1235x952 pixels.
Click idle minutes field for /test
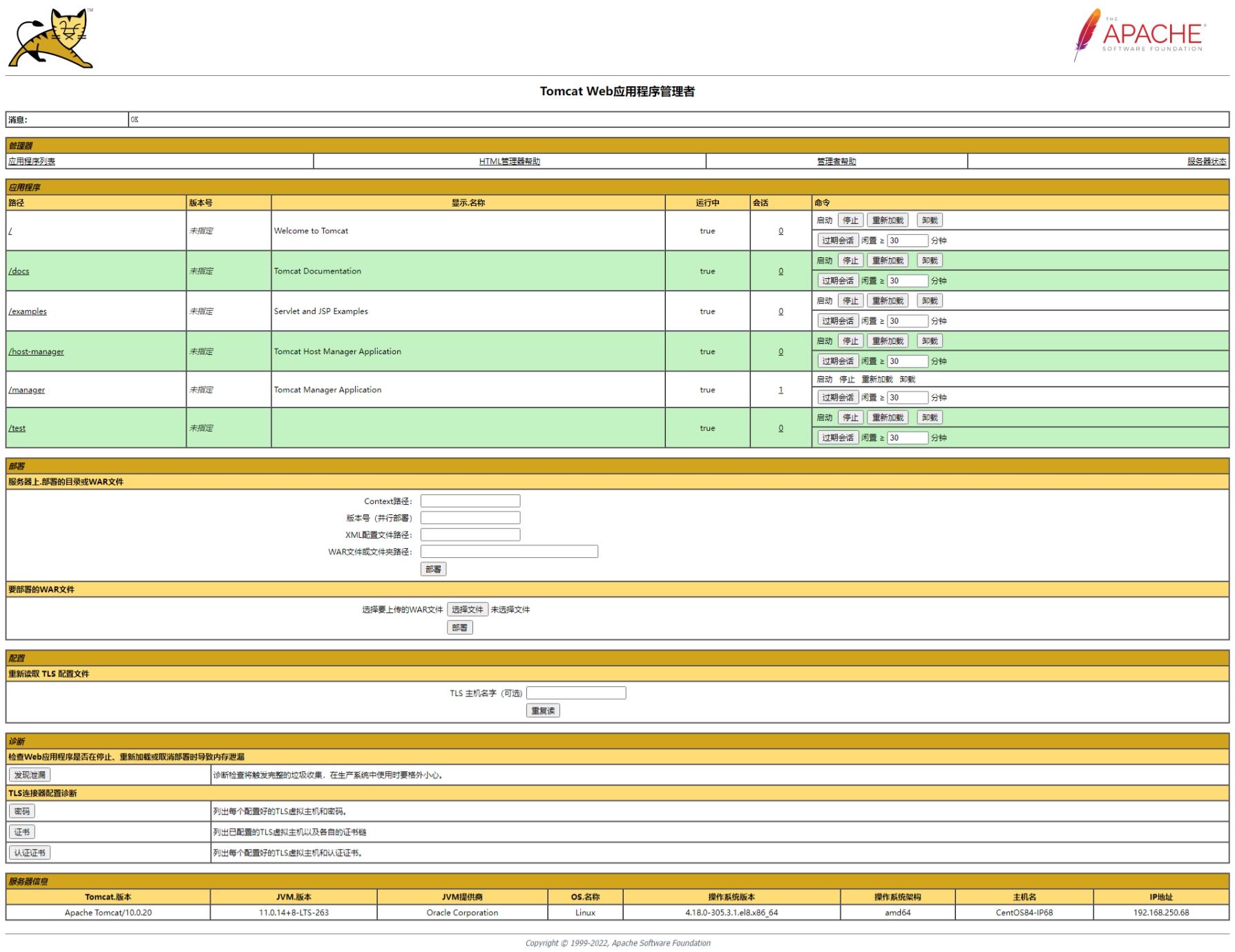tap(908, 437)
